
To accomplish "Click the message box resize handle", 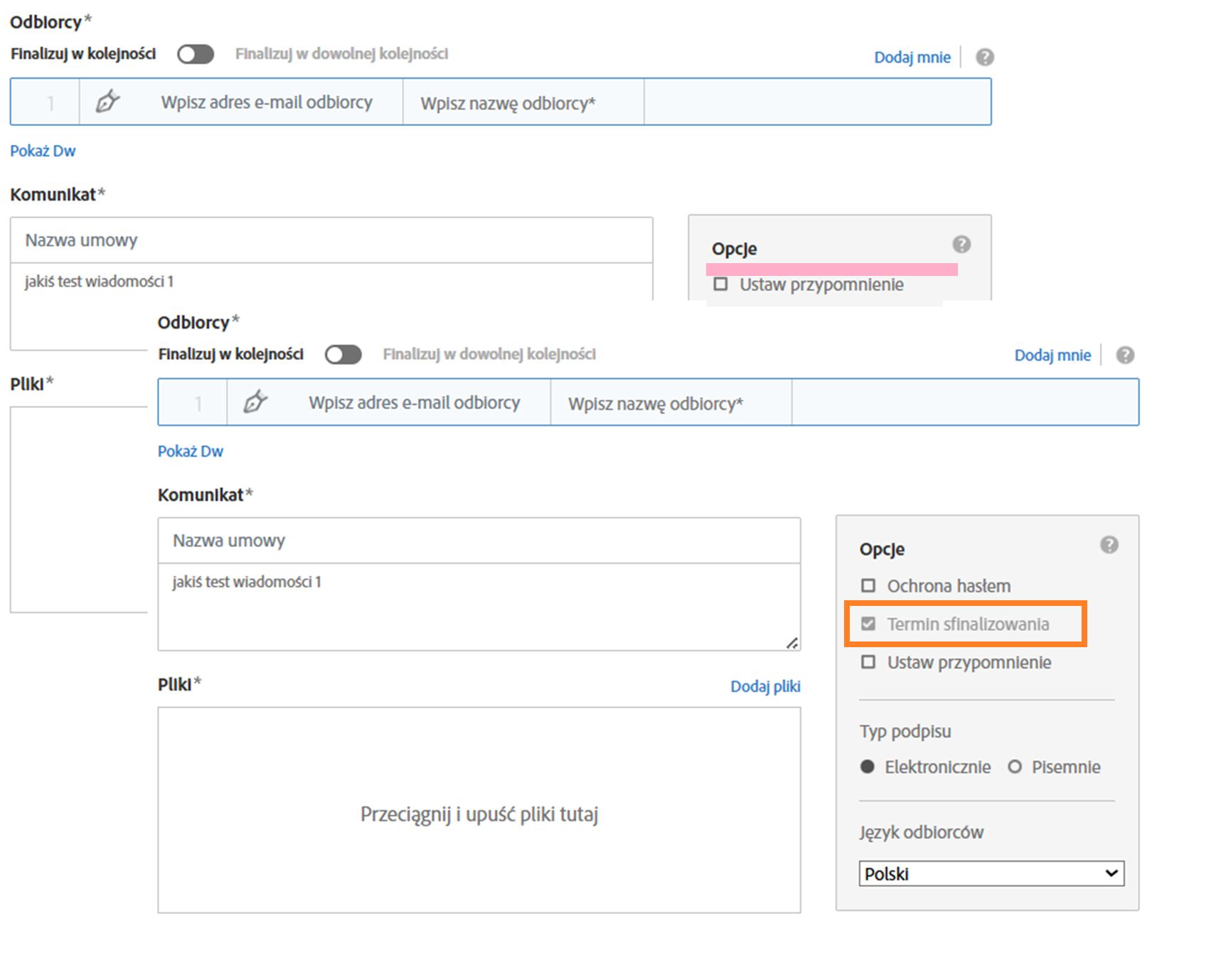I will click(x=792, y=643).
